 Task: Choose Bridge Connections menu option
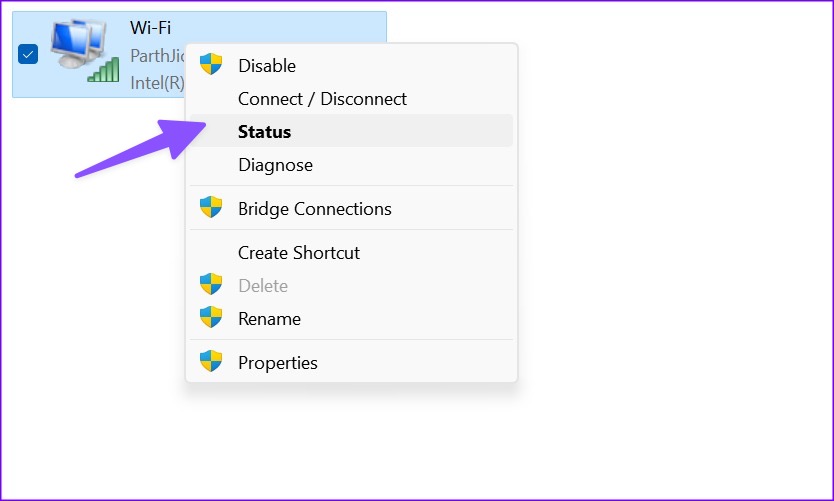click(x=351, y=208)
